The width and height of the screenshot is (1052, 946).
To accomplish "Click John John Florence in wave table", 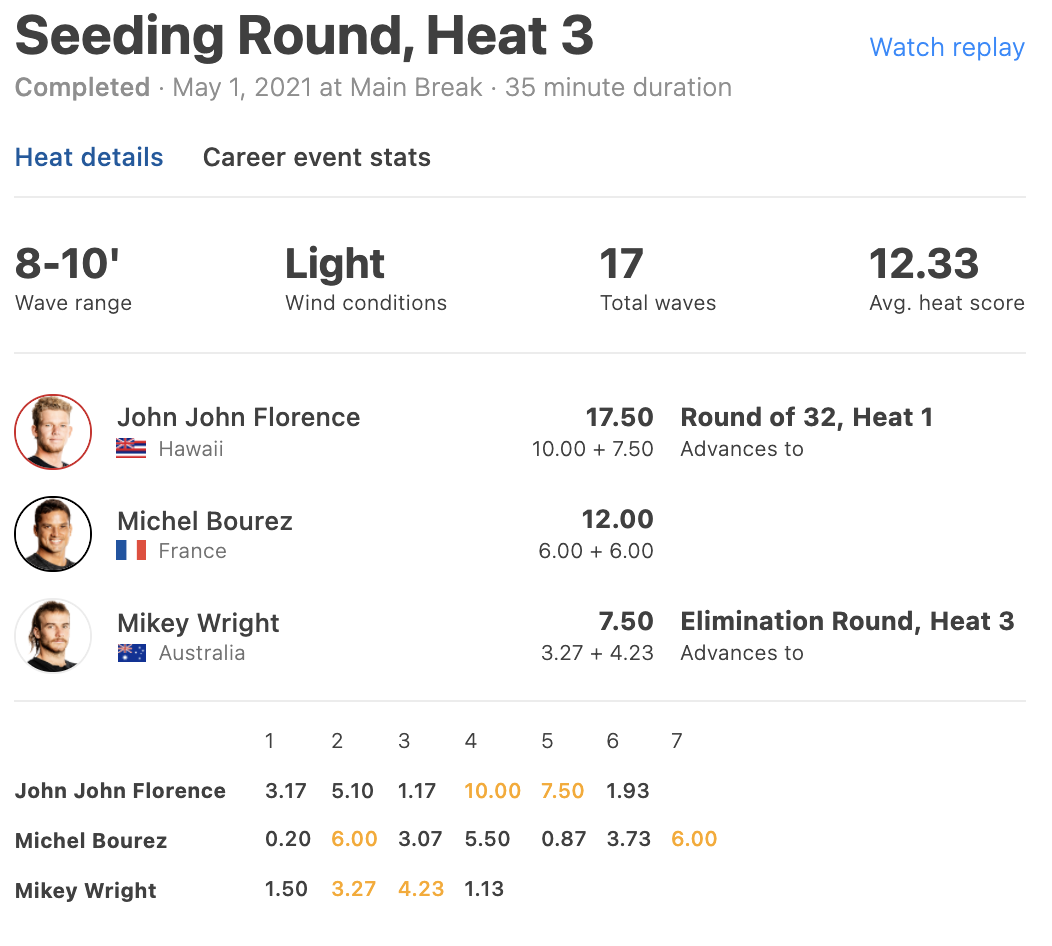I will click(x=120, y=791).
